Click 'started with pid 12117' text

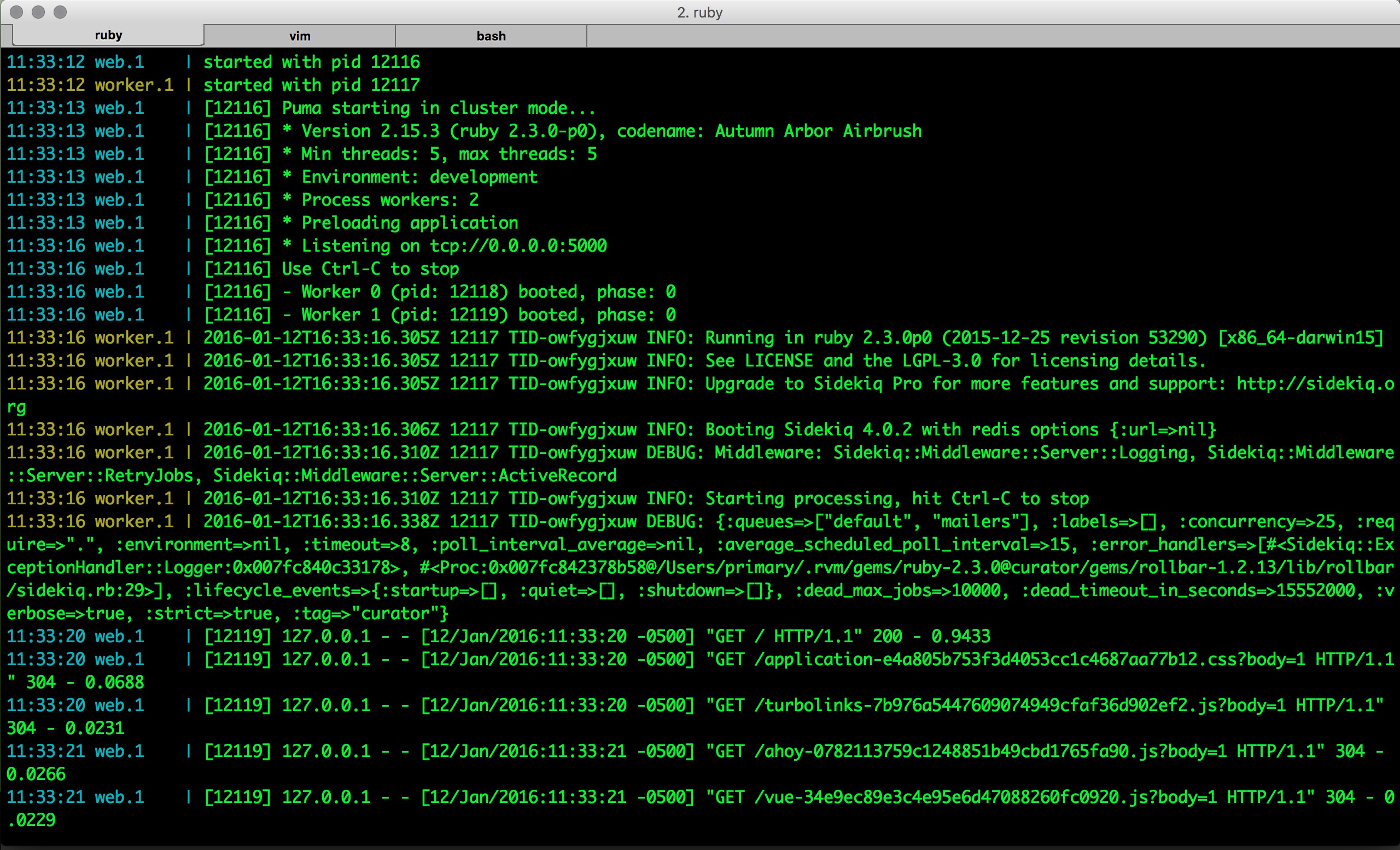click(311, 85)
